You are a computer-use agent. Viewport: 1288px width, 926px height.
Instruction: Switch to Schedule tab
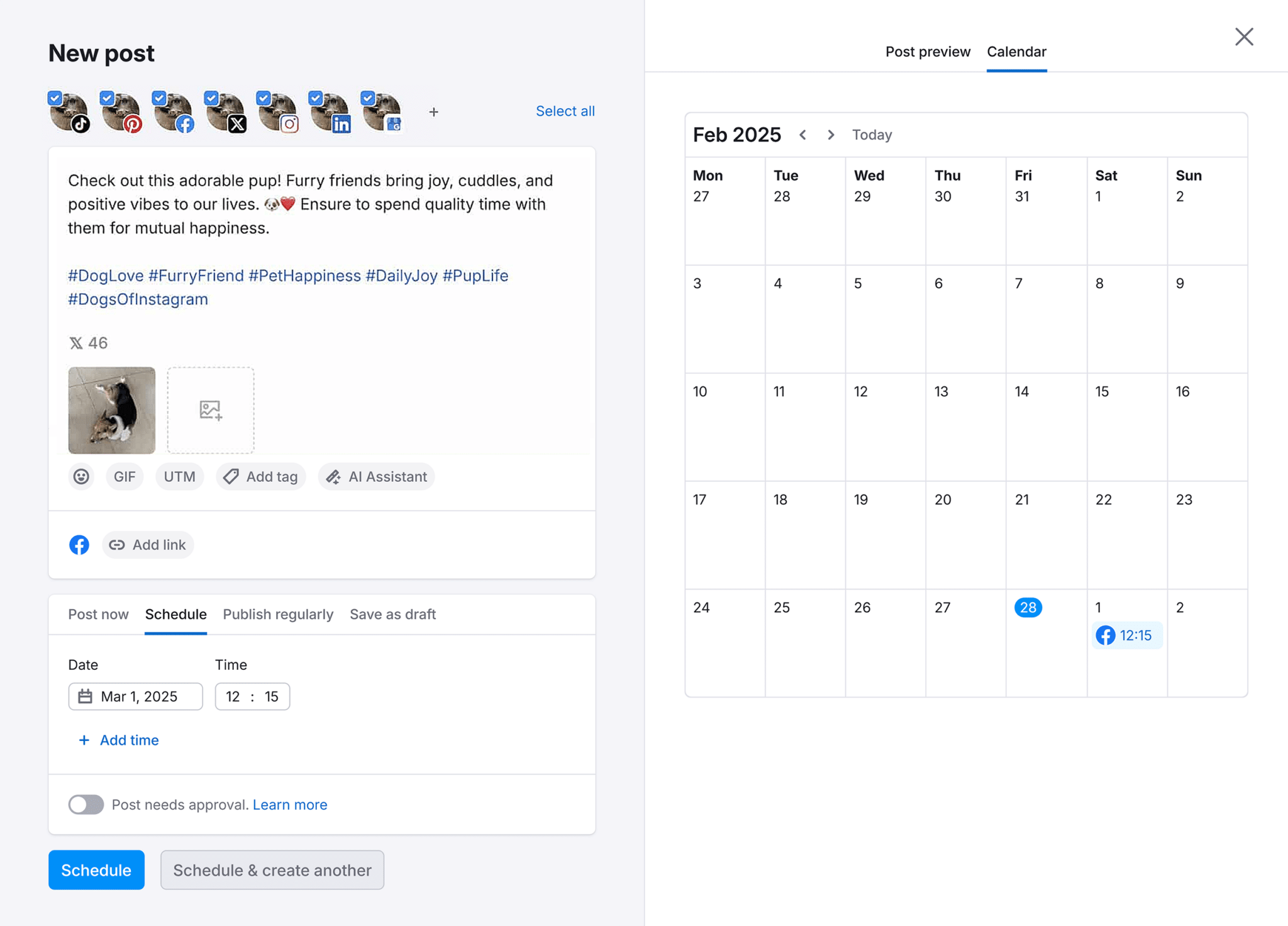click(x=175, y=615)
